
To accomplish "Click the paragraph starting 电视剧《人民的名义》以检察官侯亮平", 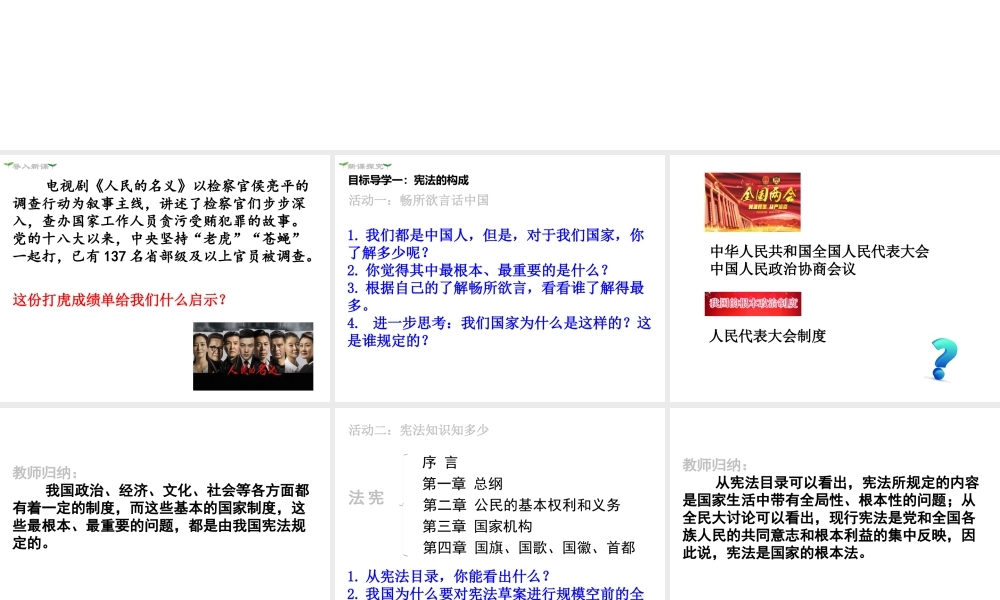I will click(165, 221).
